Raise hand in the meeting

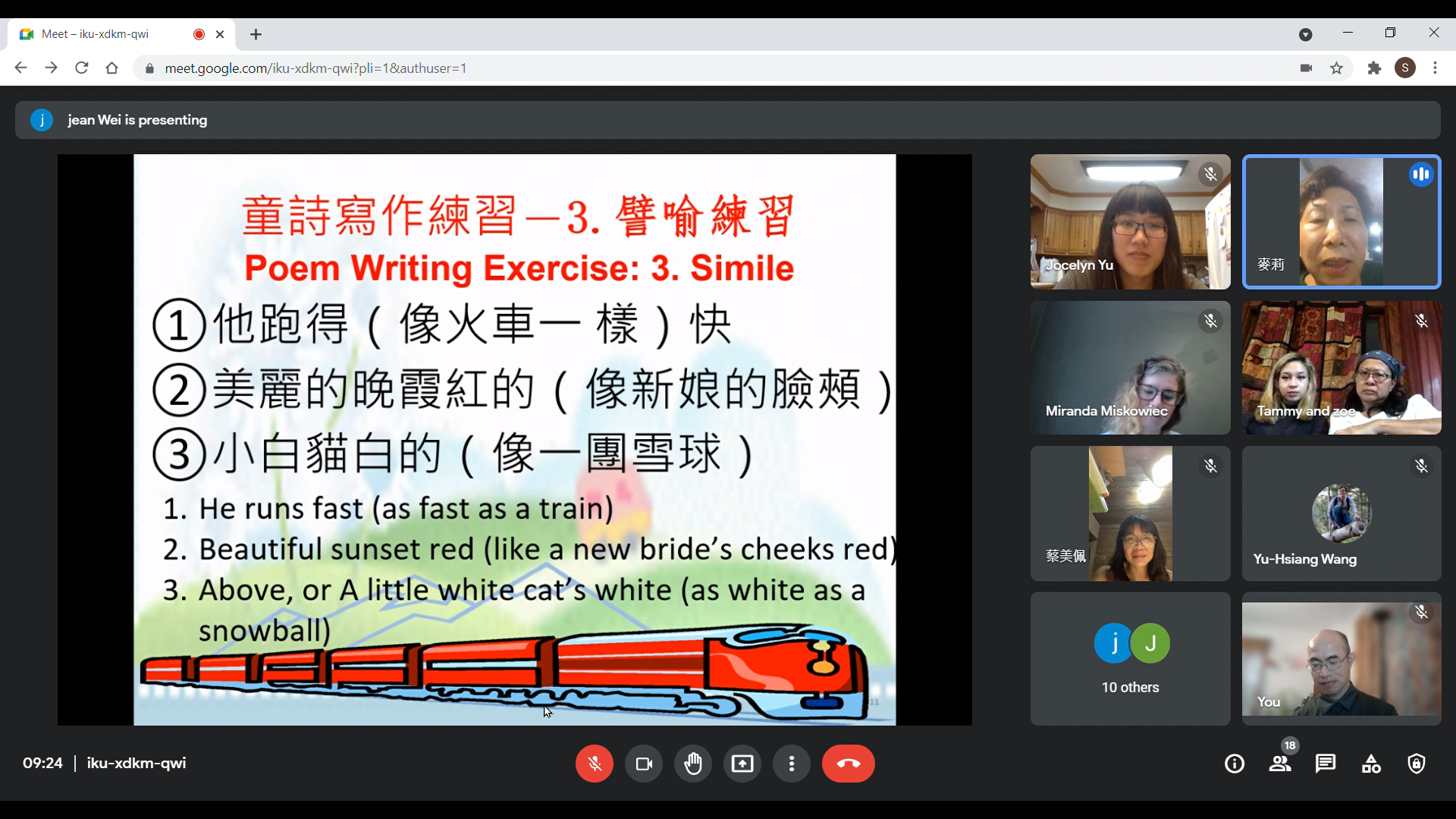tap(693, 764)
